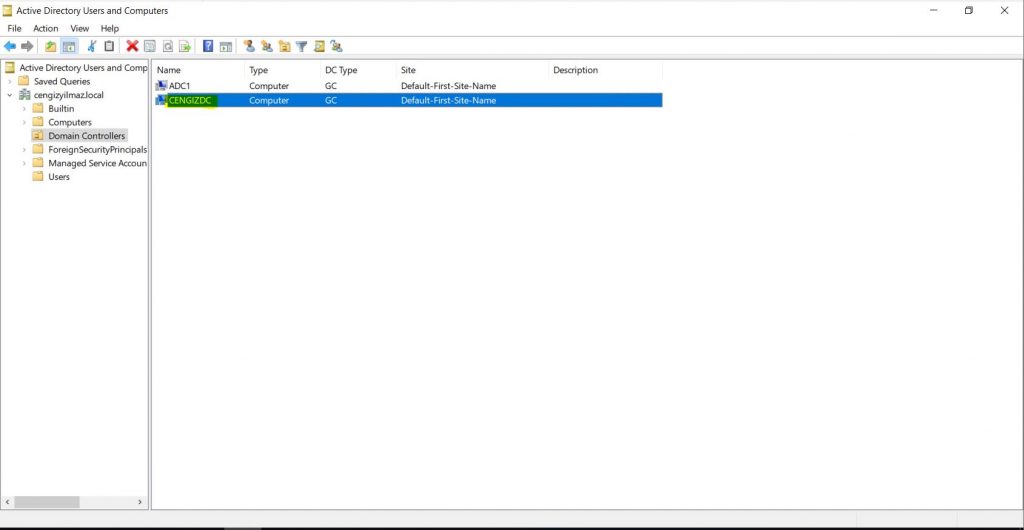Expand the Computers container
Viewport: 1024px width, 530px height.
point(24,122)
